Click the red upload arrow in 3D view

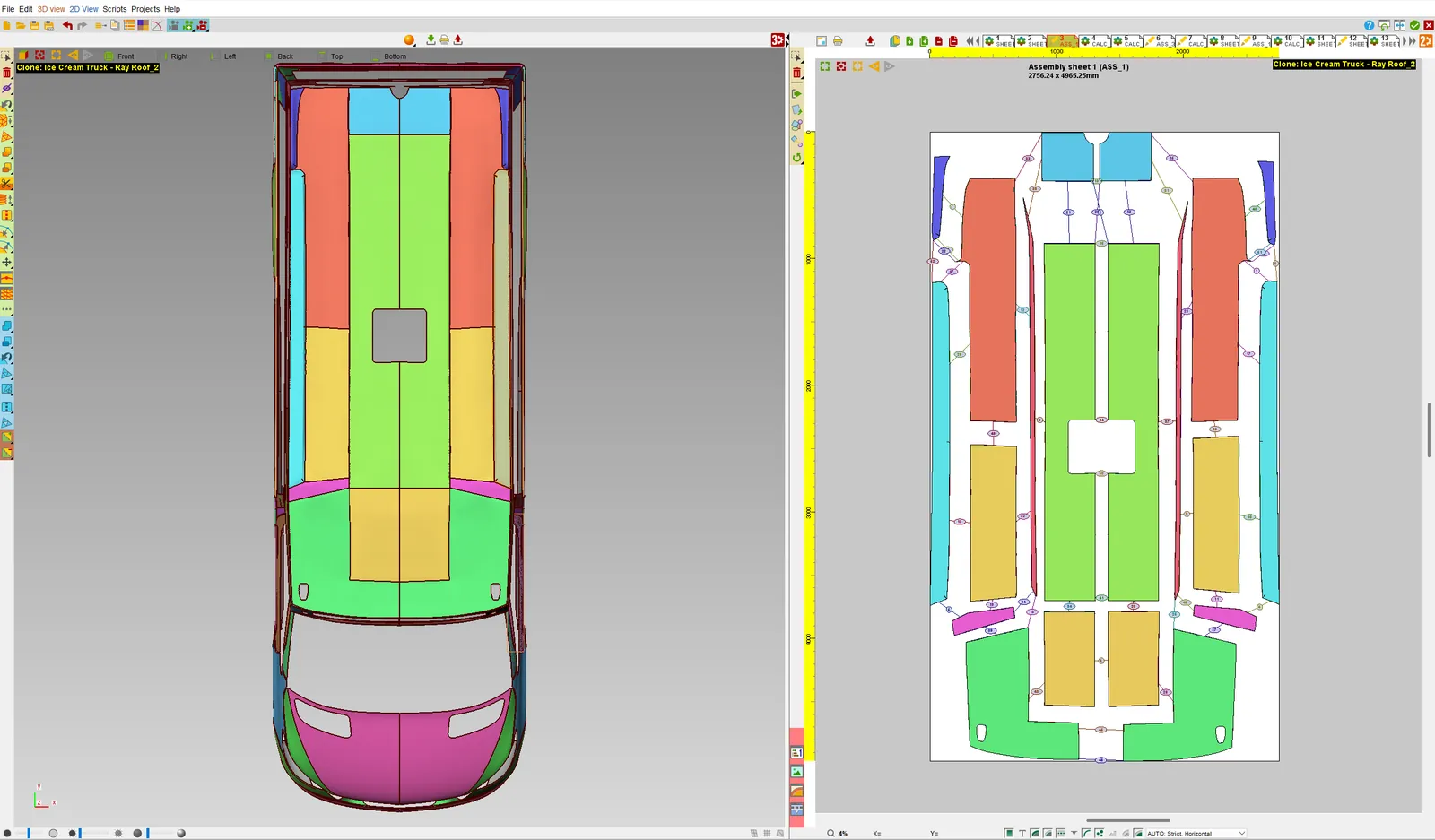pyautogui.click(x=458, y=40)
